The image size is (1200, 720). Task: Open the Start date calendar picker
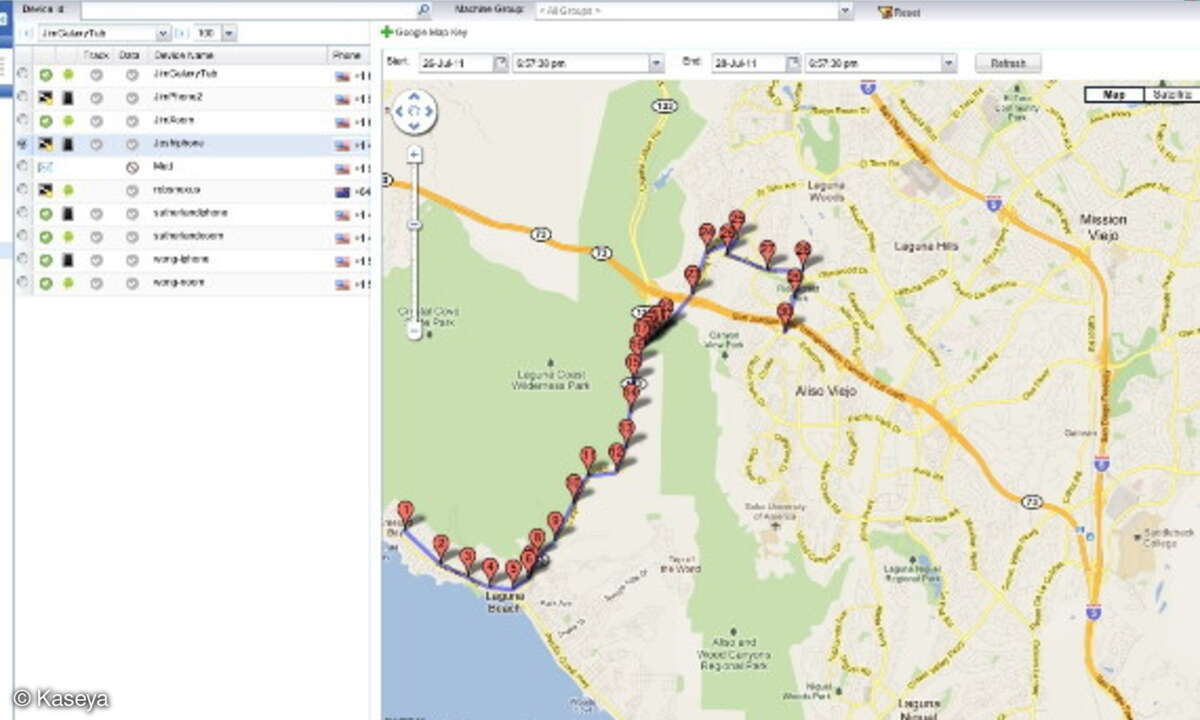[x=500, y=63]
